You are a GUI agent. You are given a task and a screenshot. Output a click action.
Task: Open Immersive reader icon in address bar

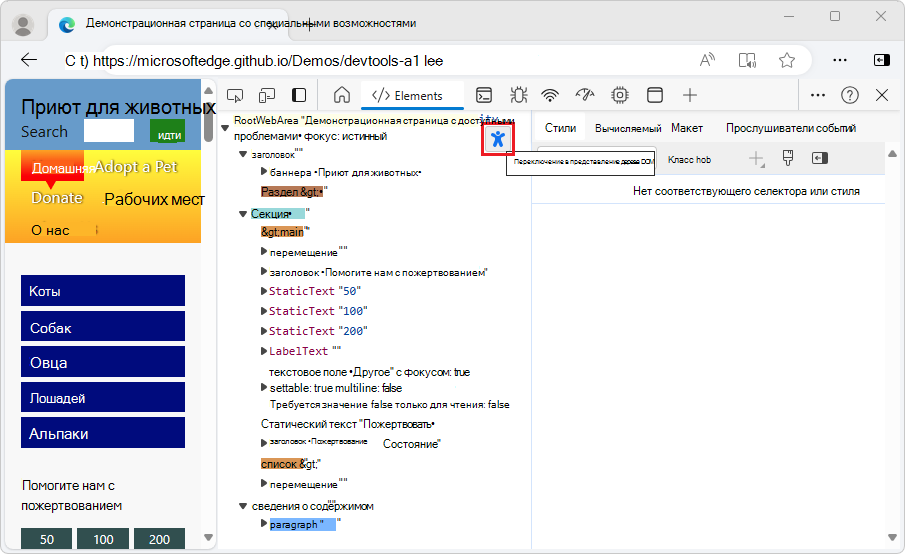(747, 60)
